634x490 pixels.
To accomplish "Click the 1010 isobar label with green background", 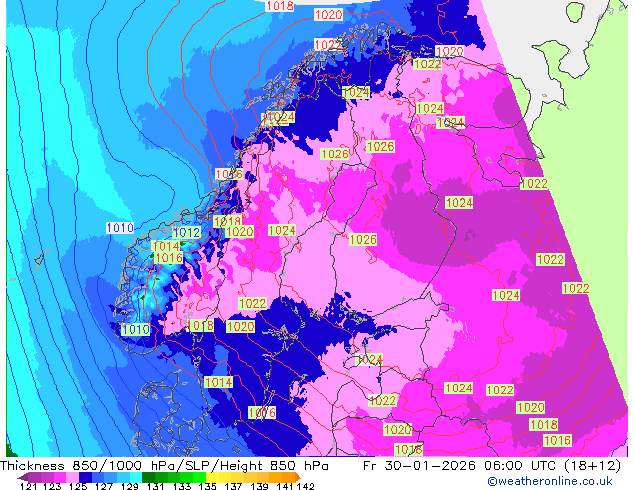I will coord(136,329).
